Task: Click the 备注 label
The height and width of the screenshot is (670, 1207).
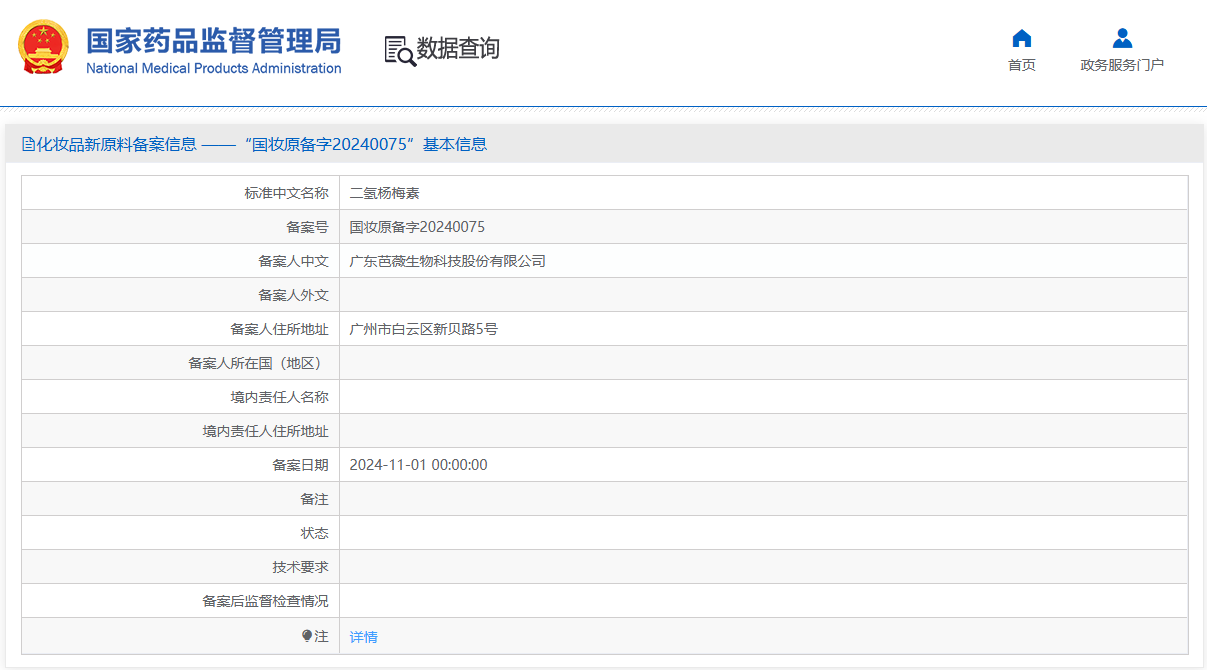Action: tap(314, 499)
